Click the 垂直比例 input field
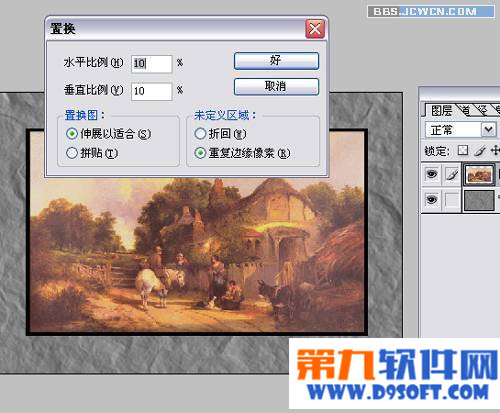 click(x=152, y=91)
